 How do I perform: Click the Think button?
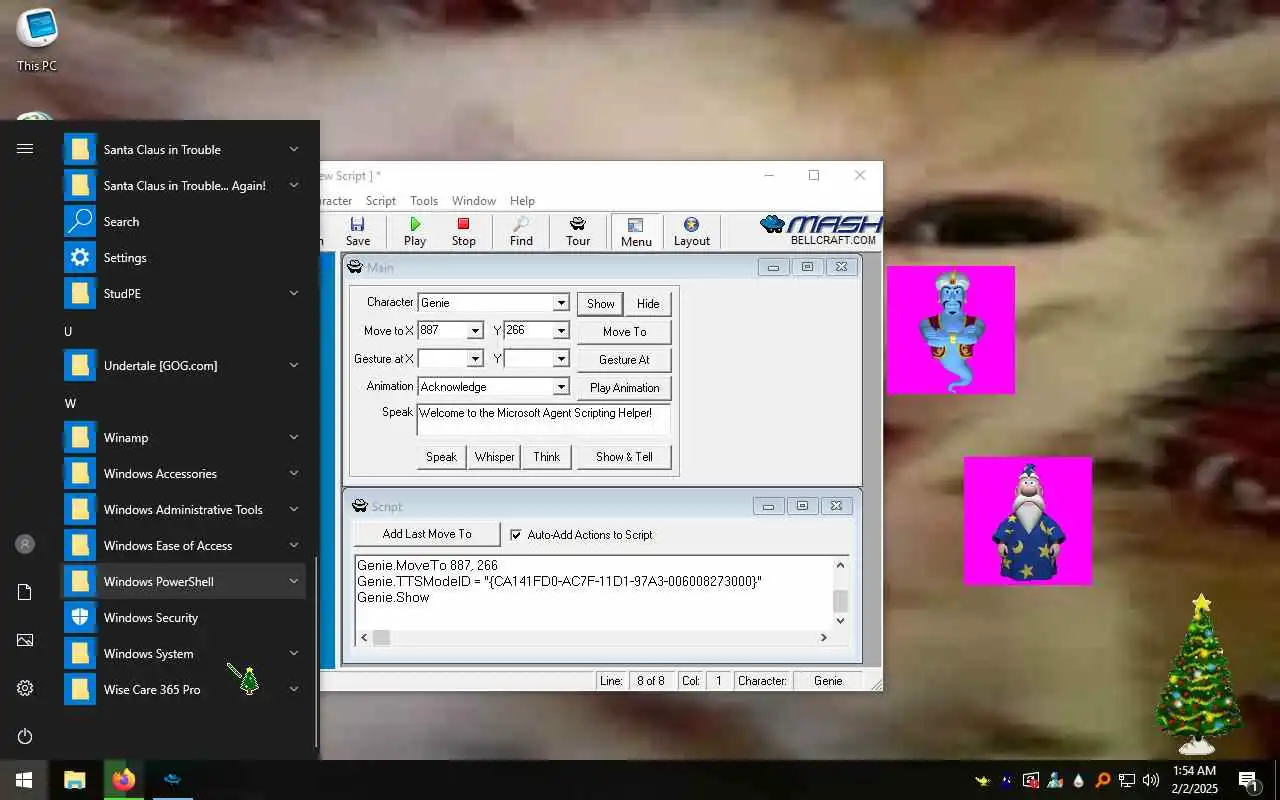(x=547, y=456)
